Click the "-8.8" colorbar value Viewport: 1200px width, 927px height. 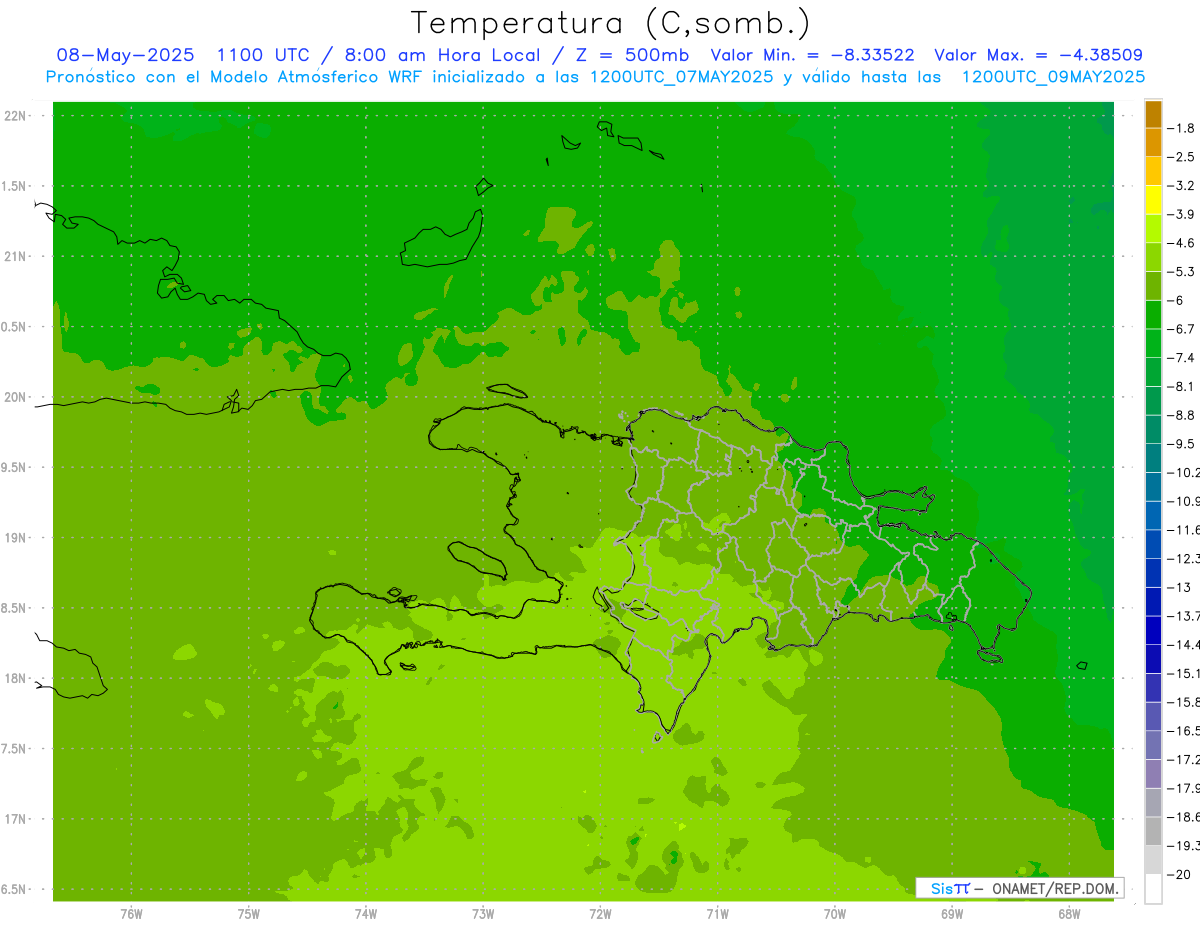tap(1181, 415)
